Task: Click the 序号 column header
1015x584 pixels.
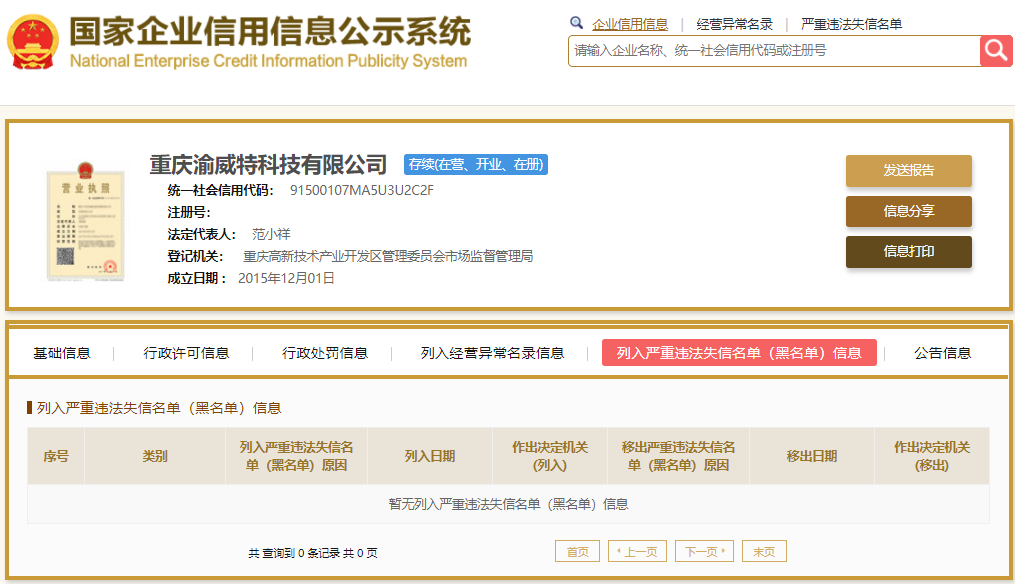Action: (56, 456)
